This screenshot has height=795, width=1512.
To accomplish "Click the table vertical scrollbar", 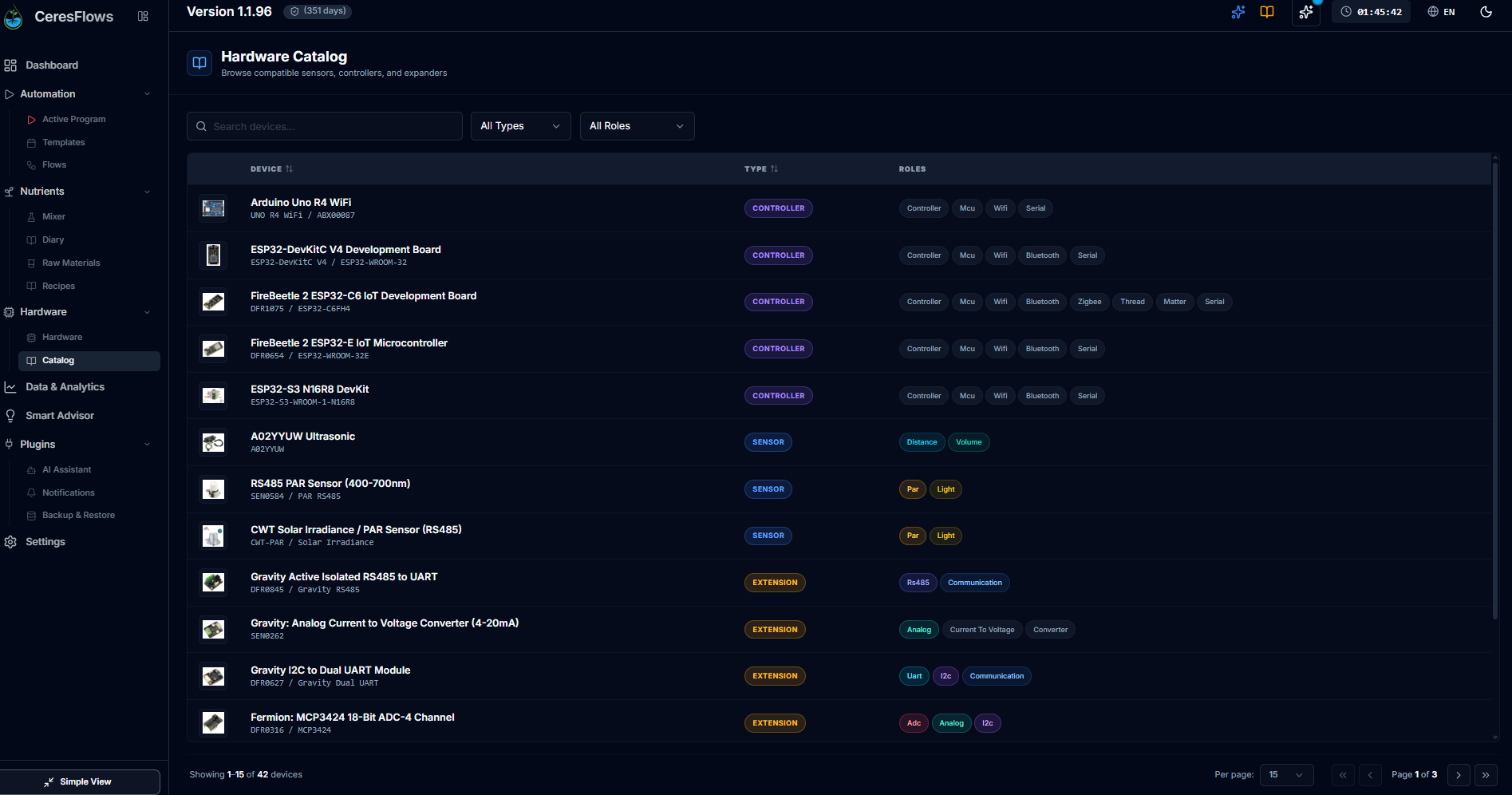I will tap(1495, 391).
